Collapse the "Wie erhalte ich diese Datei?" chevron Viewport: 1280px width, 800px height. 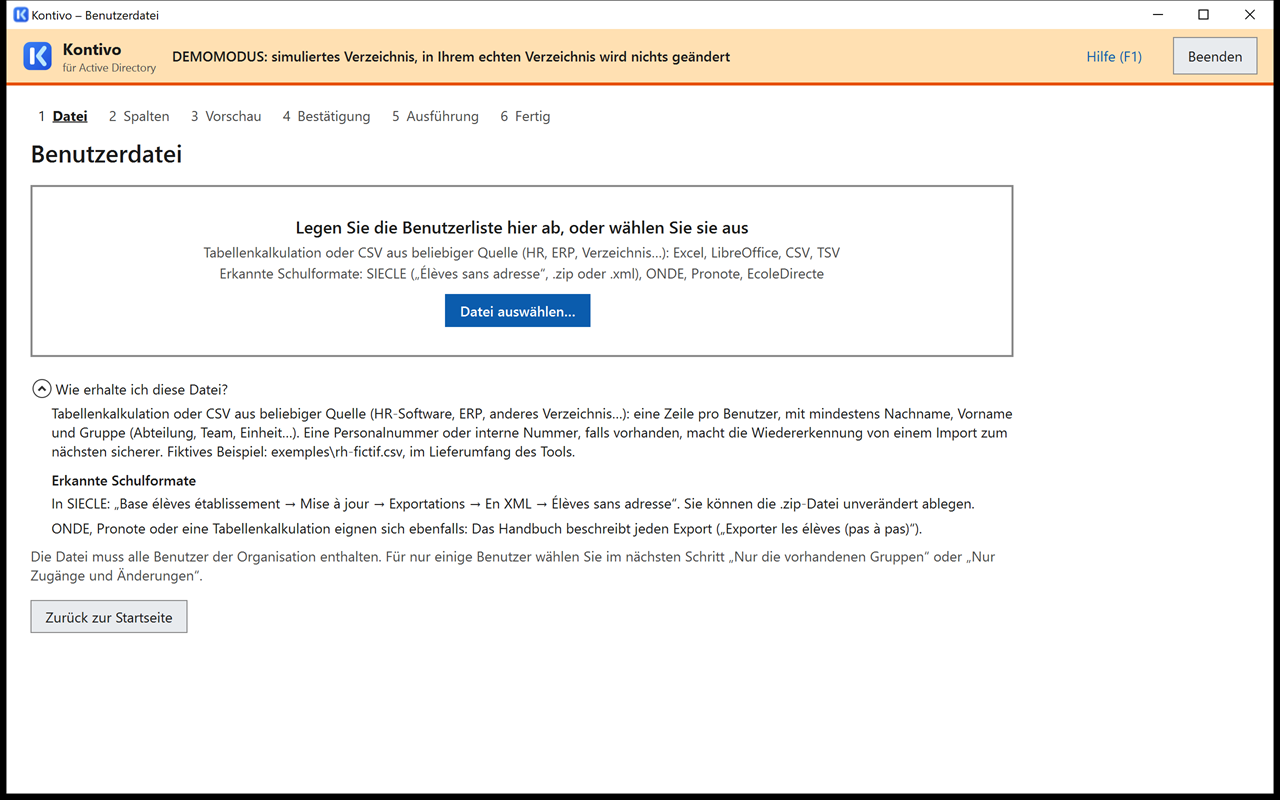[42, 389]
